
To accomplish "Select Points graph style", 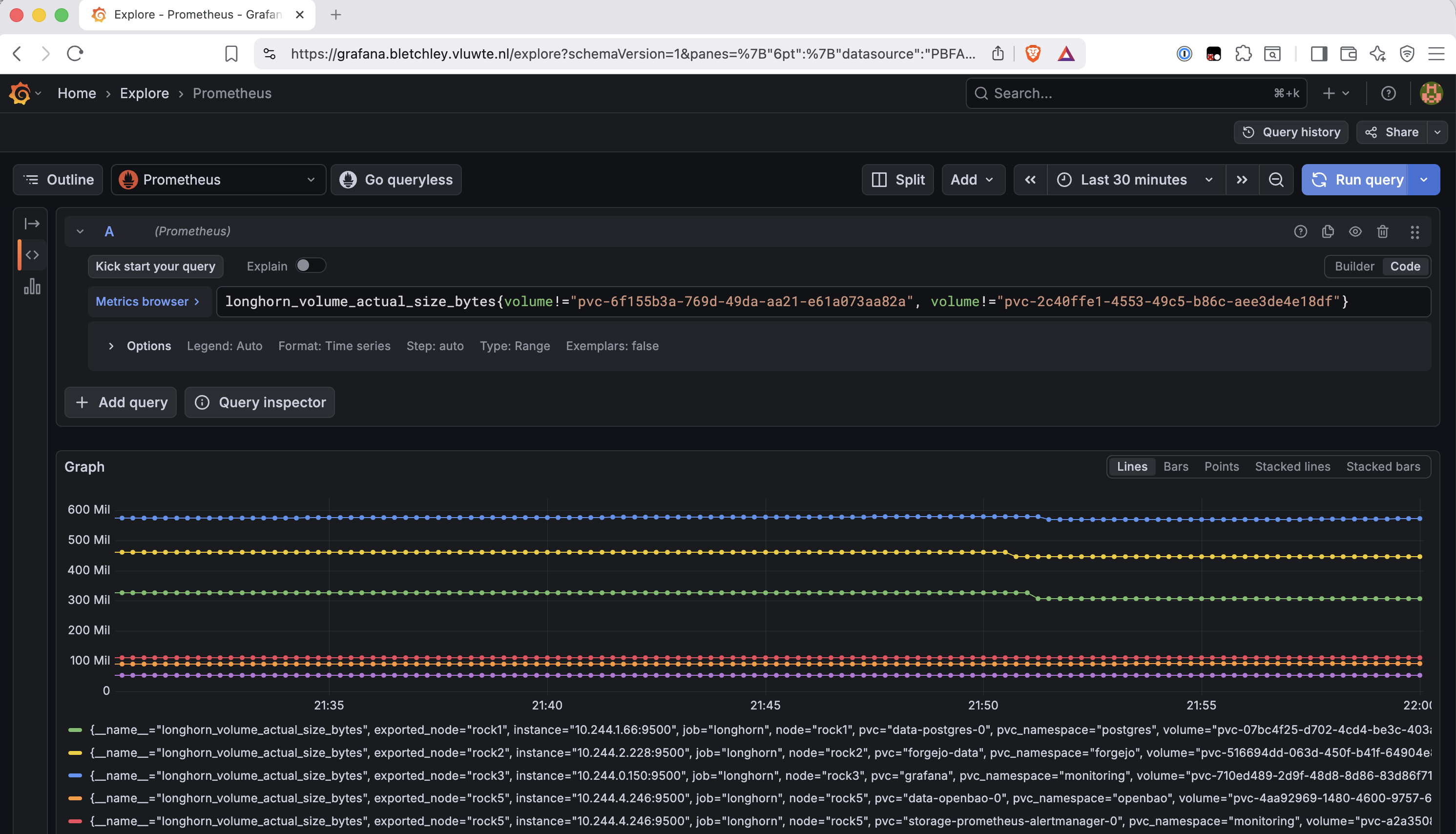I will click(x=1221, y=466).
